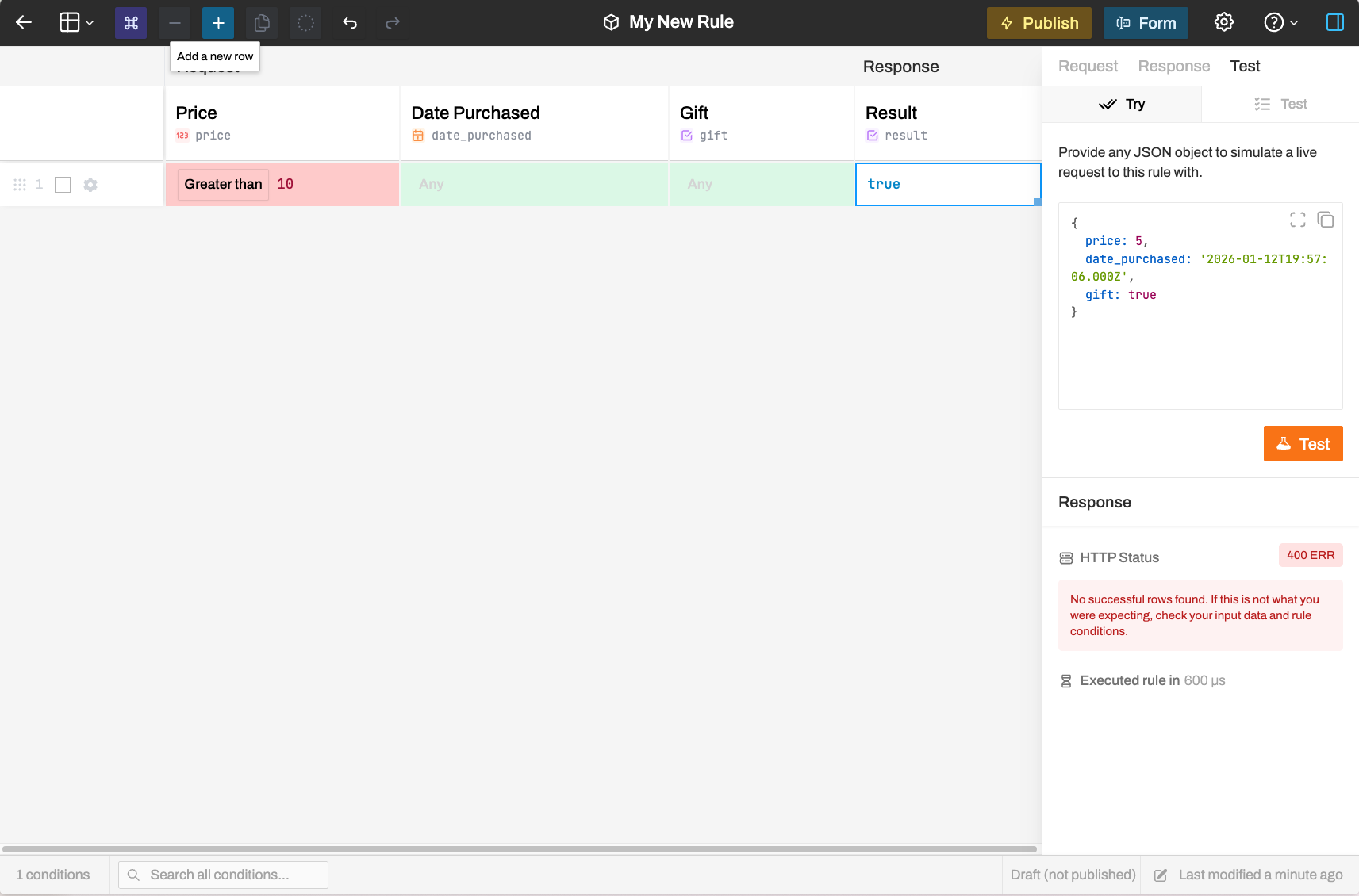Copy the JSON request to clipboard
The height and width of the screenshot is (896, 1359).
point(1326,220)
